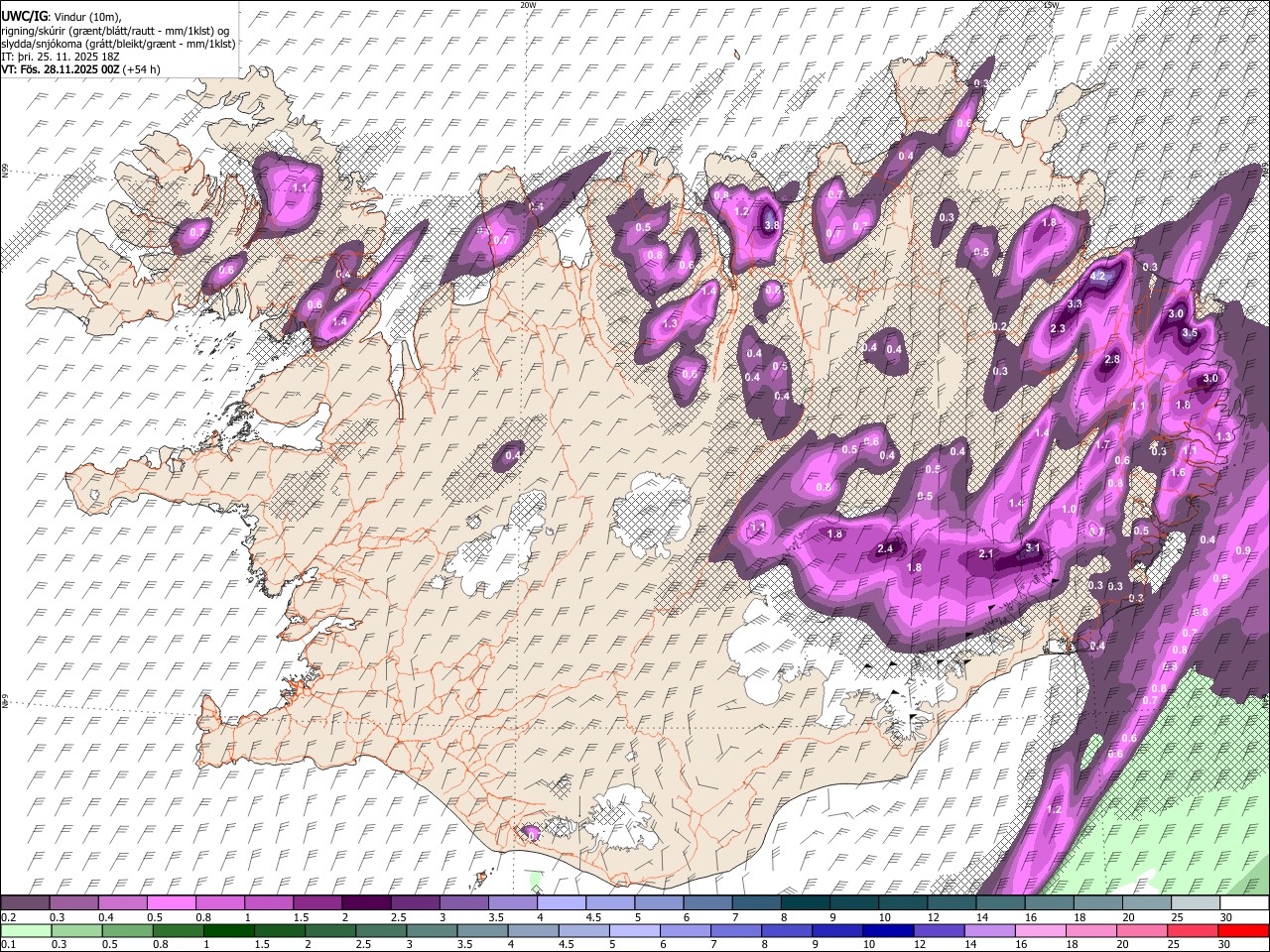The height and width of the screenshot is (952, 1270).
Task: Click the IT: þri. 25. 11. 2025 18Z line
Action: point(61,57)
